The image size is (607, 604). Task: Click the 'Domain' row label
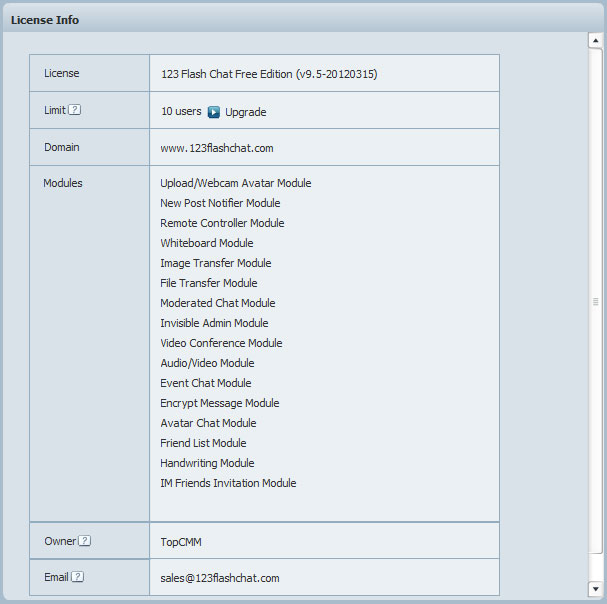pos(62,148)
